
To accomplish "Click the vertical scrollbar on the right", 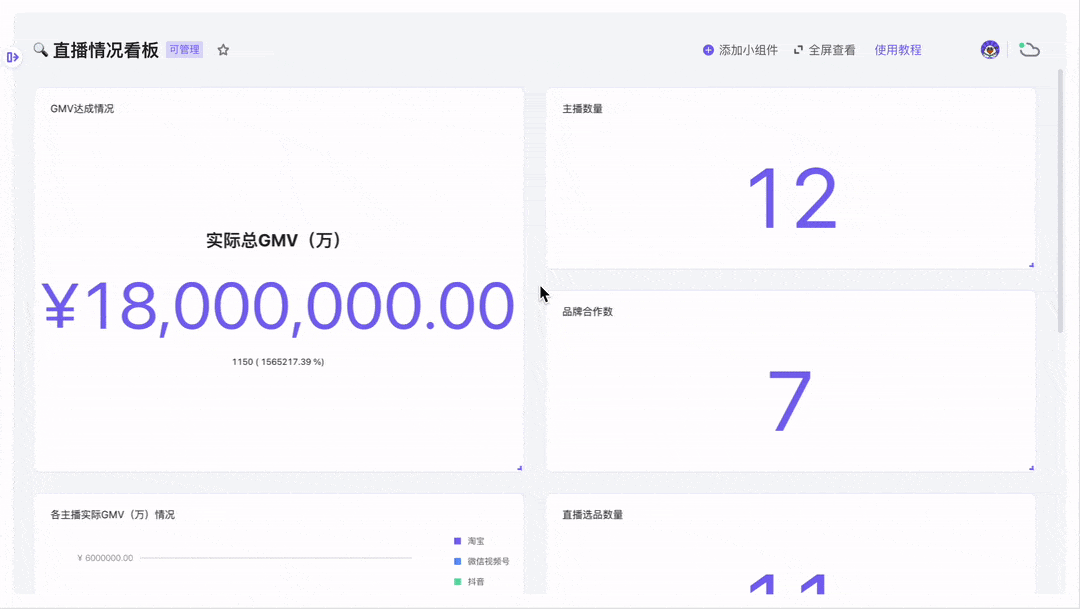I will click(1060, 200).
